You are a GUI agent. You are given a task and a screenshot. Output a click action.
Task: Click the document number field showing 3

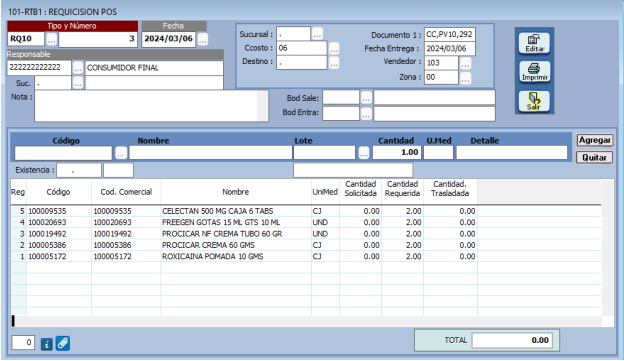tap(98, 39)
